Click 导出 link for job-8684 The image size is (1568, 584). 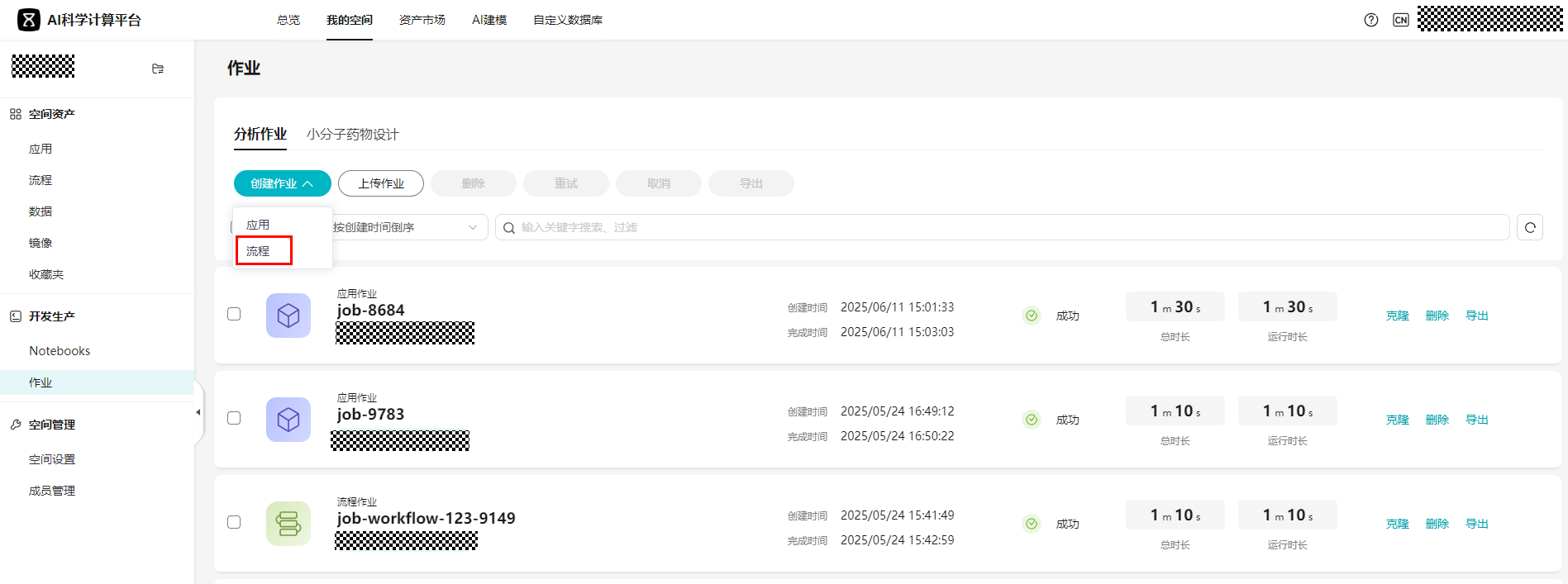click(x=1477, y=316)
